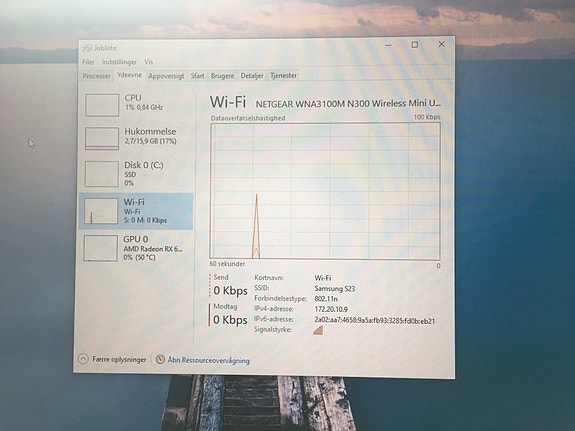Click the large Wi-Fi heading
Screen dimensions: 575x431
228,102
